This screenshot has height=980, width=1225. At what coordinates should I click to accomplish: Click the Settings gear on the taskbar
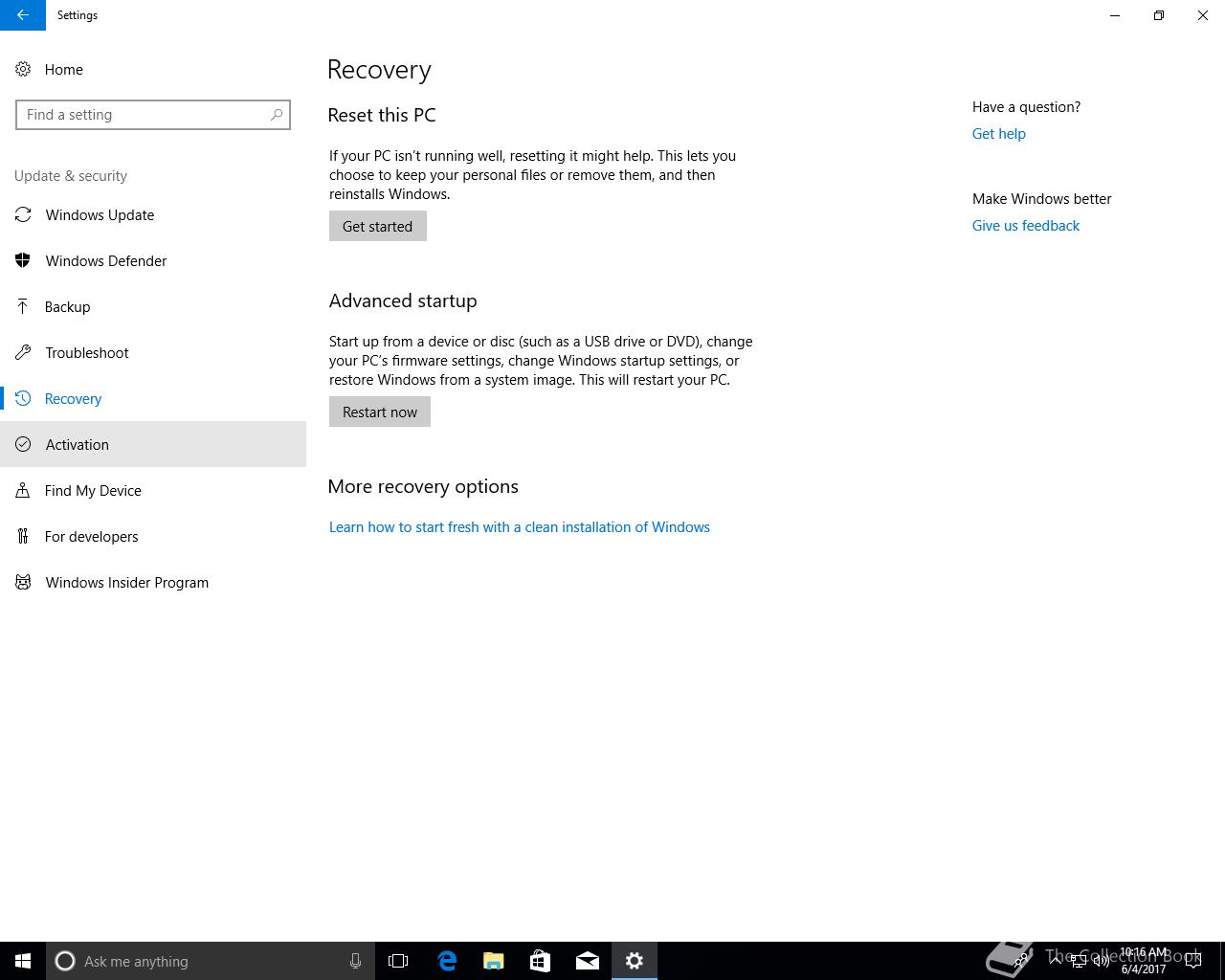(x=635, y=961)
